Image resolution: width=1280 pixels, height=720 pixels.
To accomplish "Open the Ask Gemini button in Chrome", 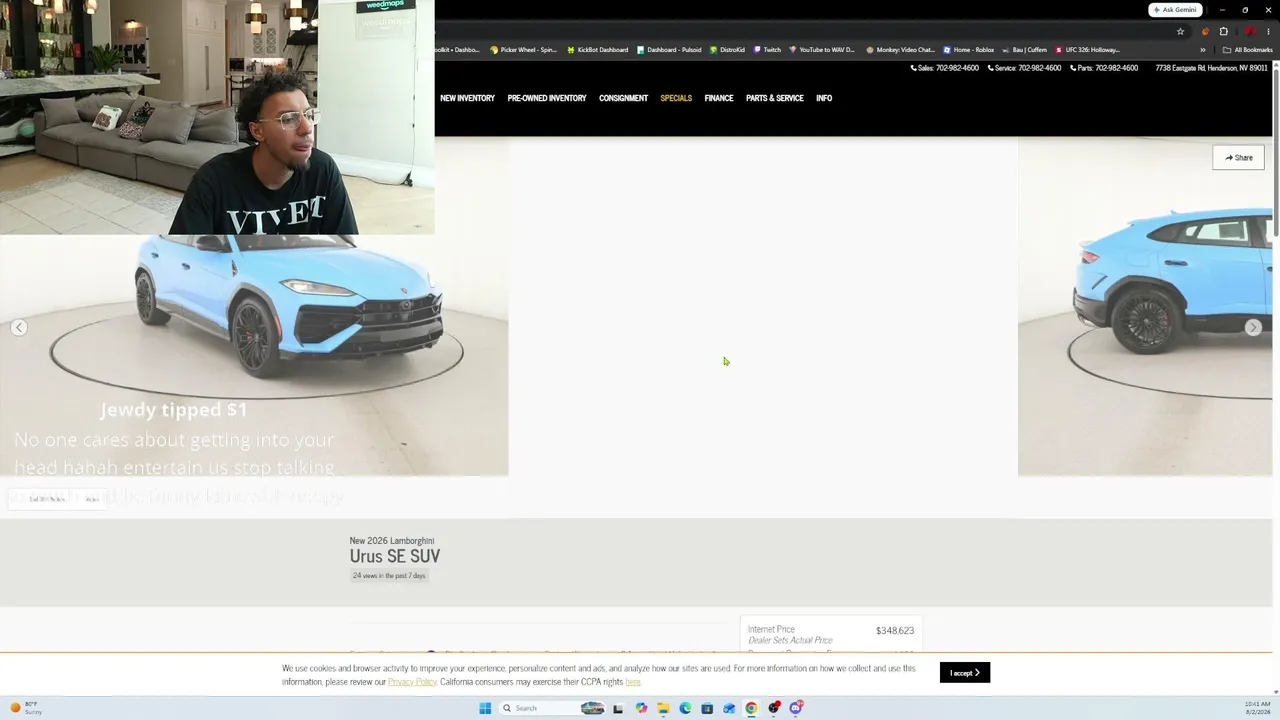I will pyautogui.click(x=1174, y=10).
